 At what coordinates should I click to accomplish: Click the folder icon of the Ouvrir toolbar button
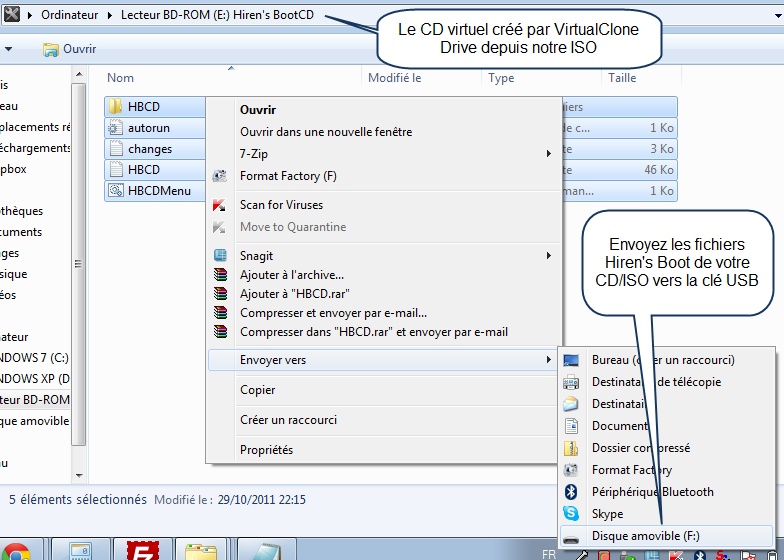[x=50, y=49]
